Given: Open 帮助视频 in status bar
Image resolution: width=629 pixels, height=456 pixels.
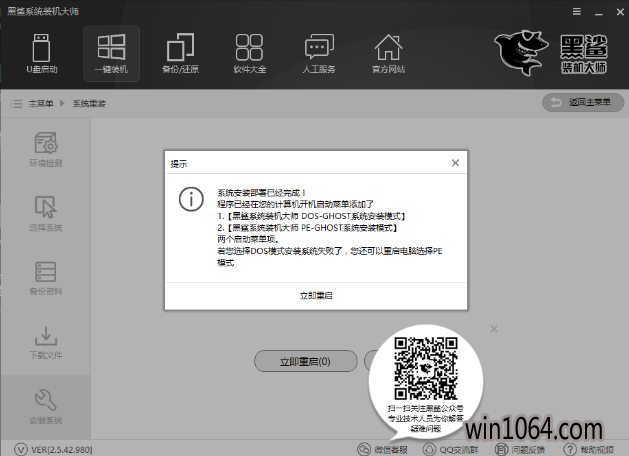Looking at the screenshot, I should coord(589,450).
